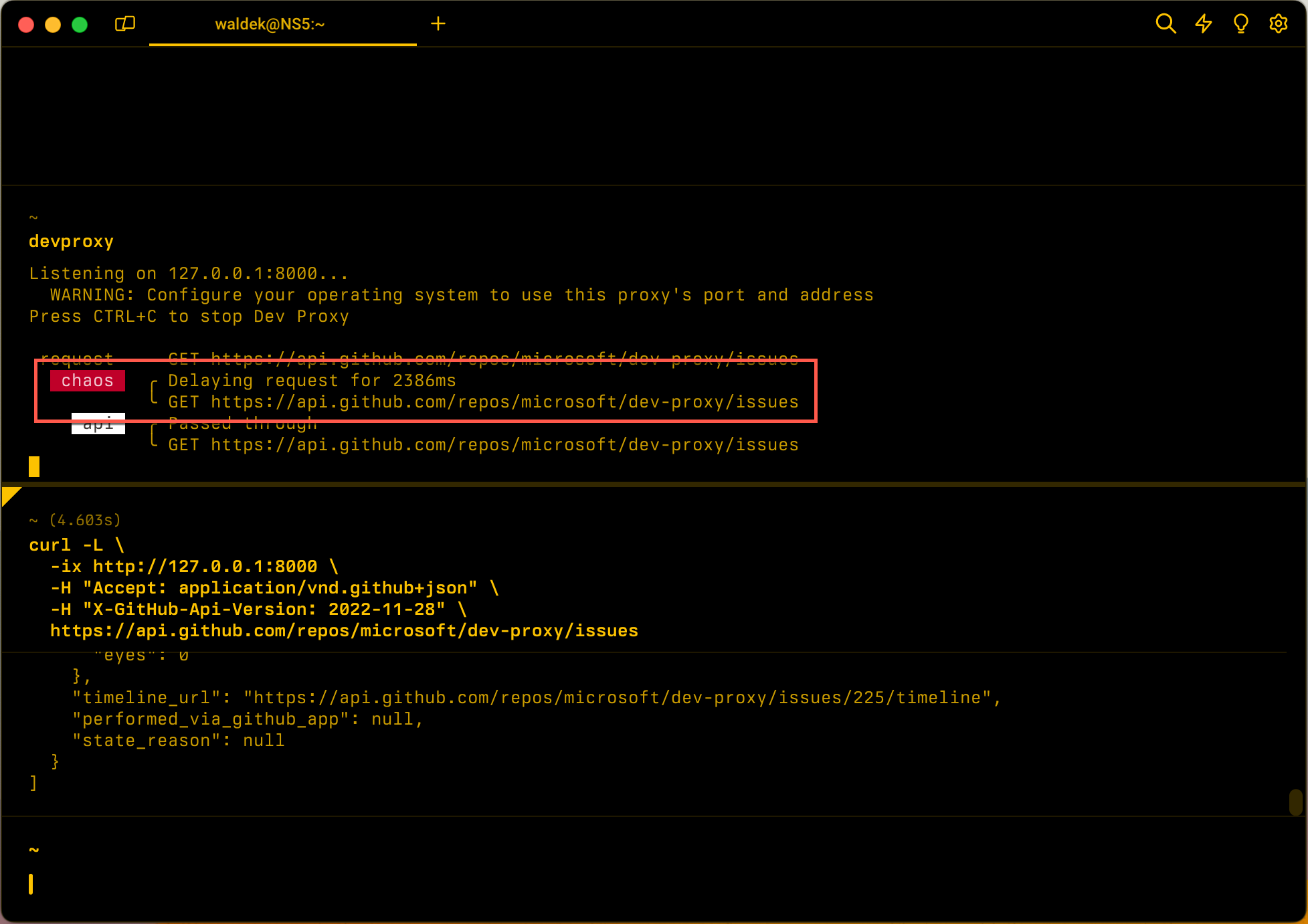Click the red chaos label badge
1308x924 pixels.
88,381
